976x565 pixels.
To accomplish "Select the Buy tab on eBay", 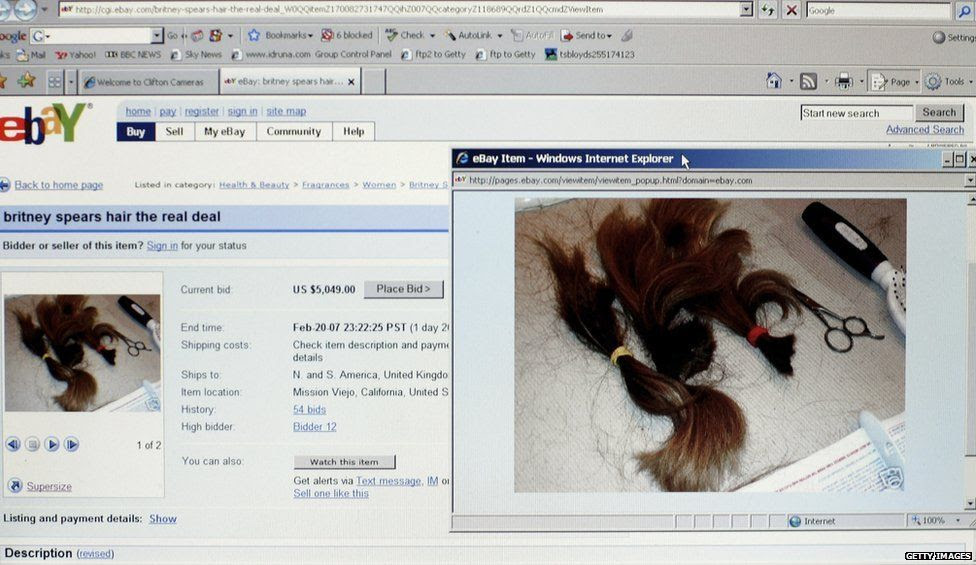I will tap(136, 131).
